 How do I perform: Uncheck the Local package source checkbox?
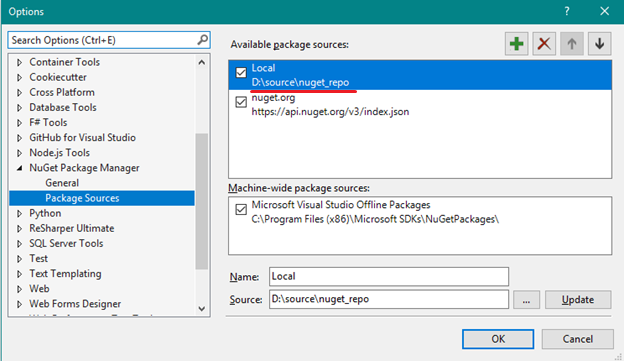pos(241,73)
